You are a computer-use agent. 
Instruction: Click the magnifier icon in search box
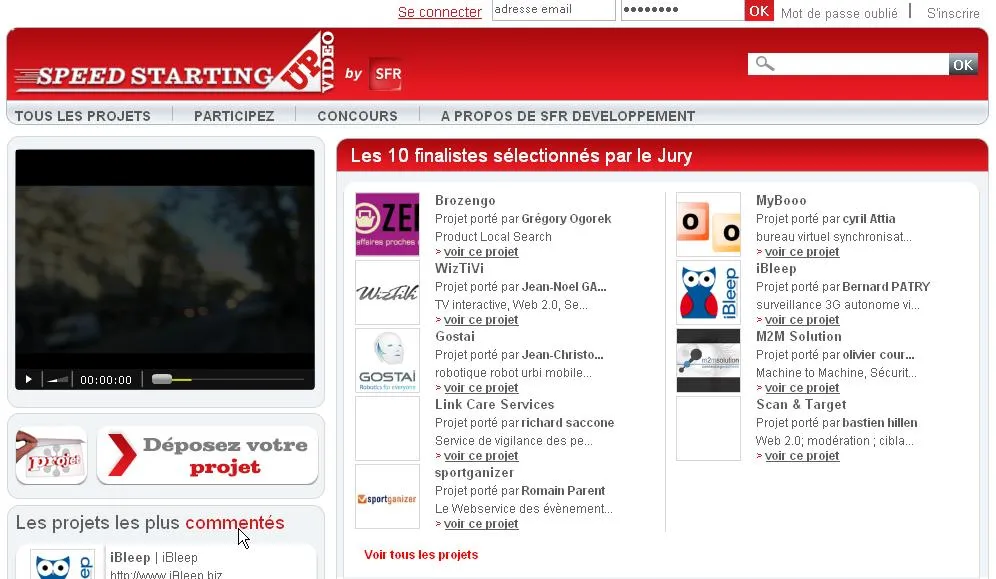[765, 64]
